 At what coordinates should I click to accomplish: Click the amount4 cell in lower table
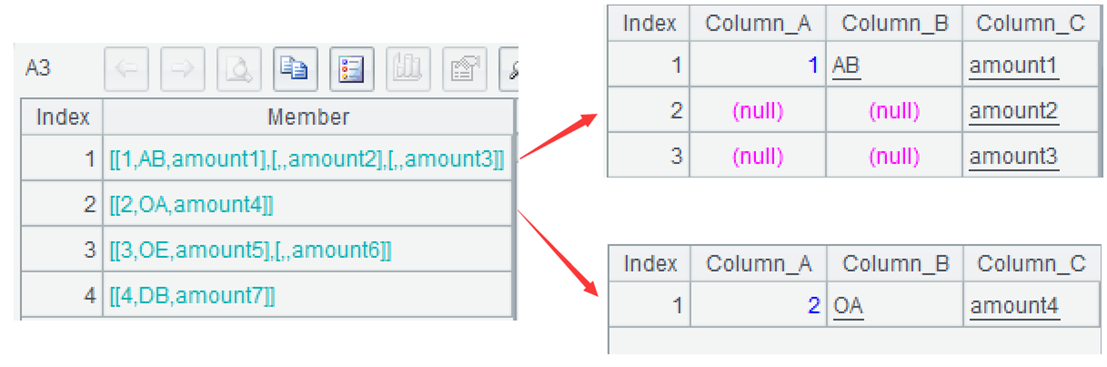tap(1014, 306)
